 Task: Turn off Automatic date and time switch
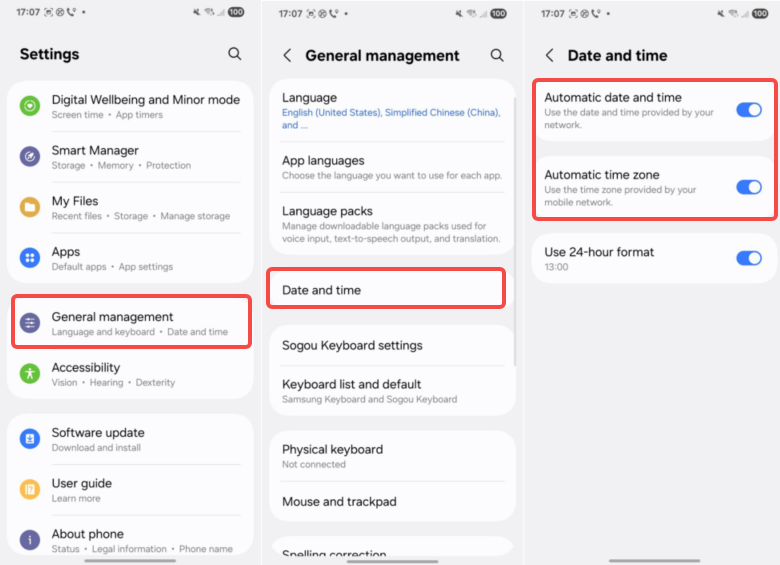pos(749,110)
